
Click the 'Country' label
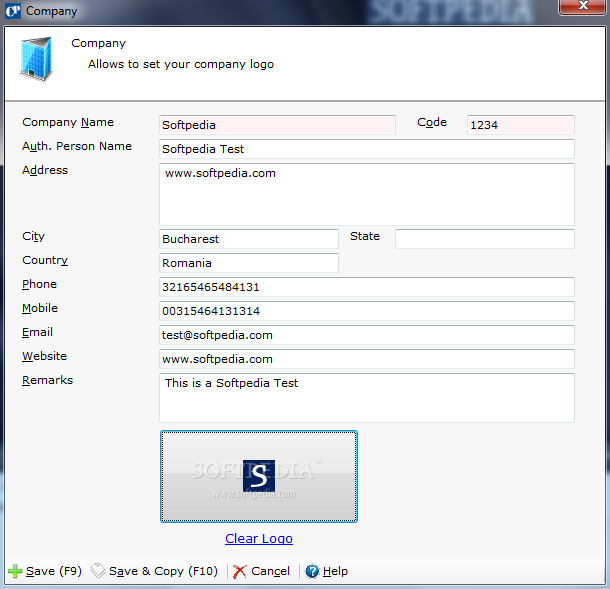pyautogui.click(x=45, y=260)
